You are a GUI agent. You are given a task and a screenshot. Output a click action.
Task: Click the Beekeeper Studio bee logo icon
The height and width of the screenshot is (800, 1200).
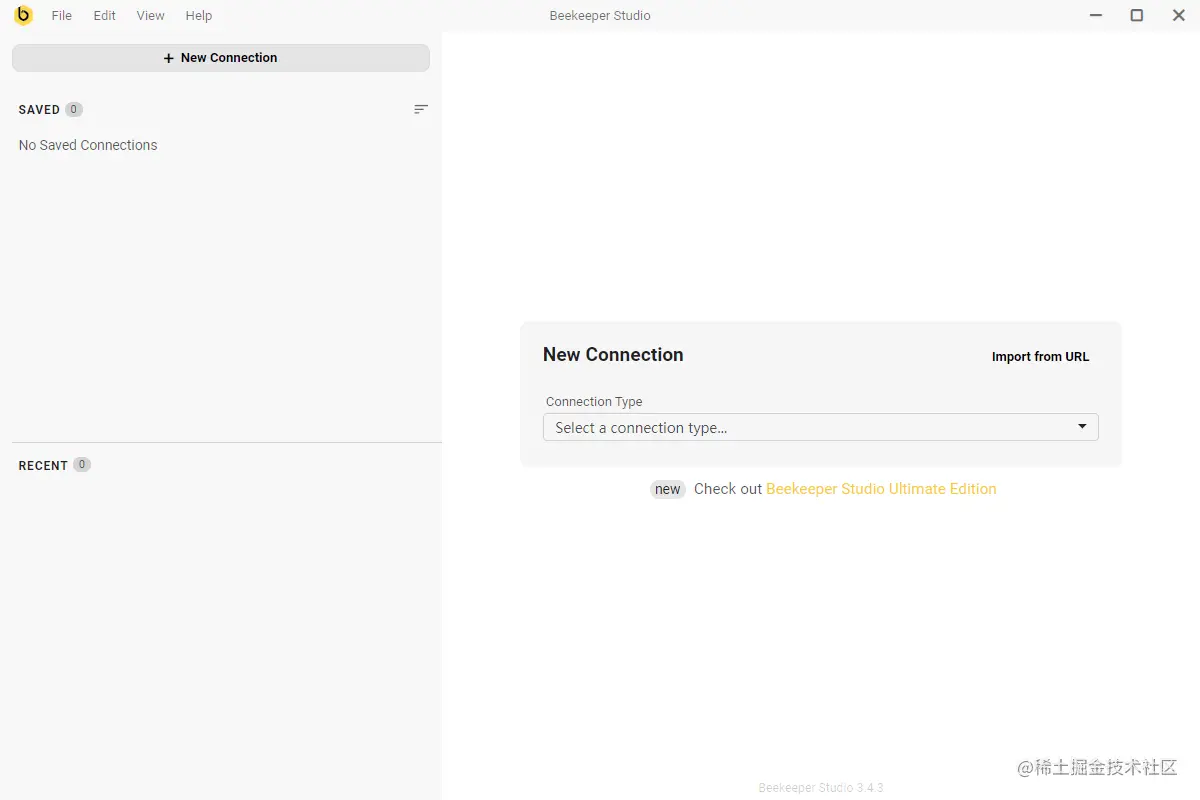pyautogui.click(x=23, y=15)
